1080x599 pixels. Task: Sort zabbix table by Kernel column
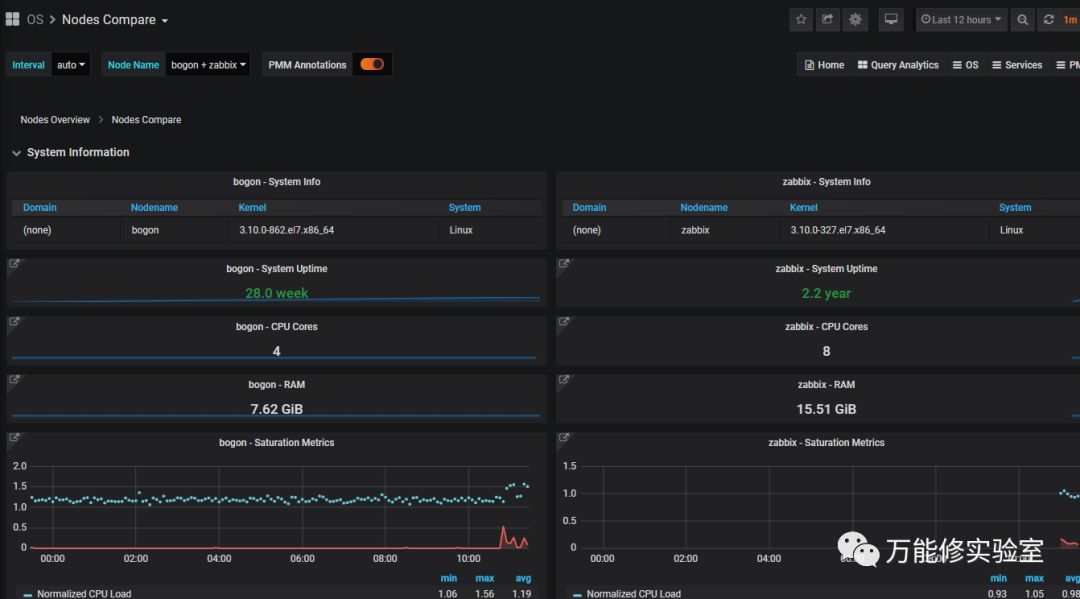coord(803,207)
